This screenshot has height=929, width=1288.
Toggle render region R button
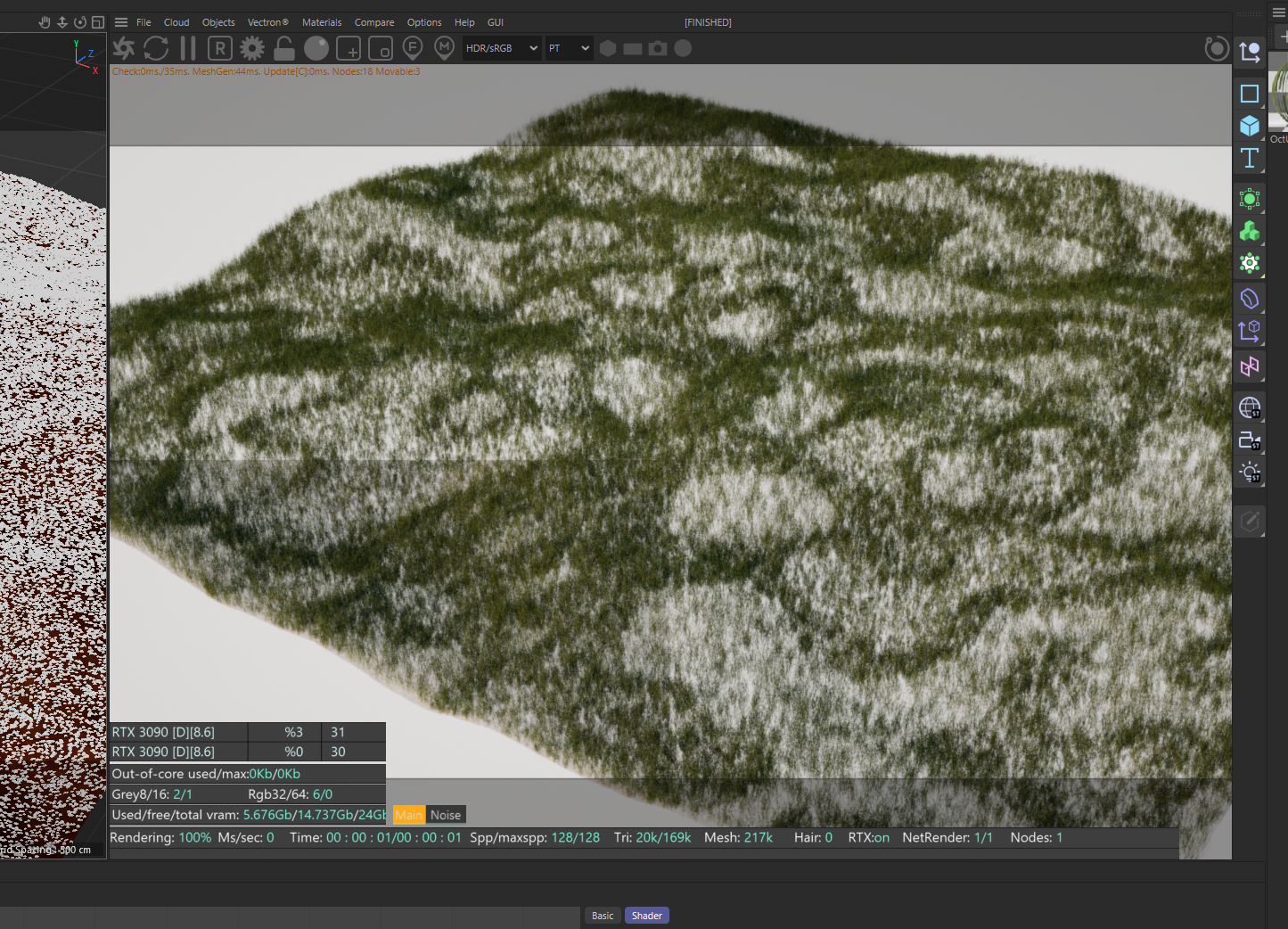click(220, 48)
